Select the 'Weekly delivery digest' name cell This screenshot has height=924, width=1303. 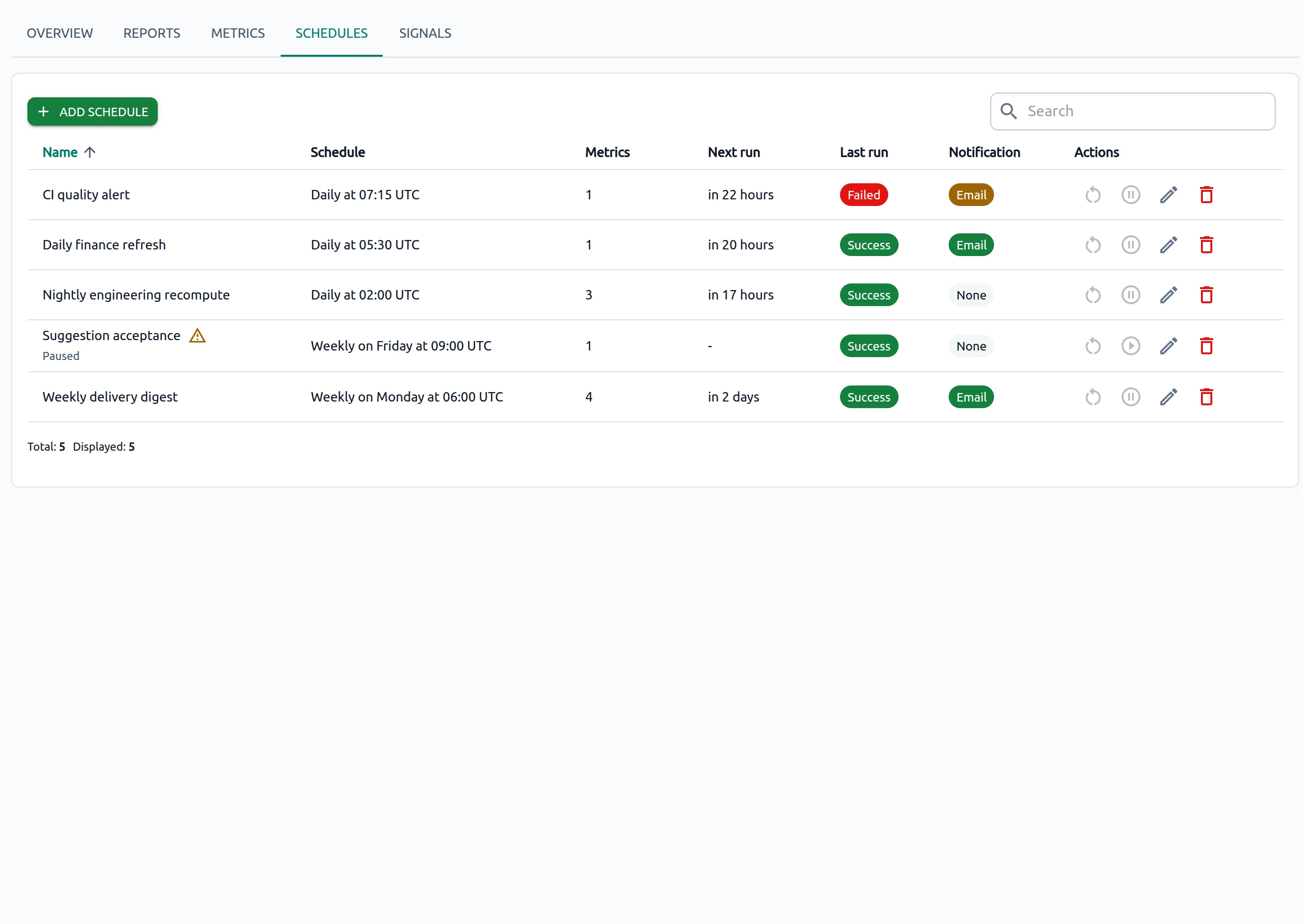pos(110,397)
